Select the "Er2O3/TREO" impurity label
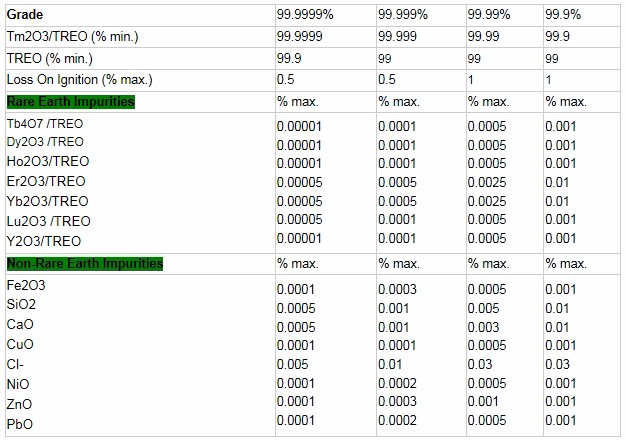Screen dimensions: 627x441 [x=46, y=181]
